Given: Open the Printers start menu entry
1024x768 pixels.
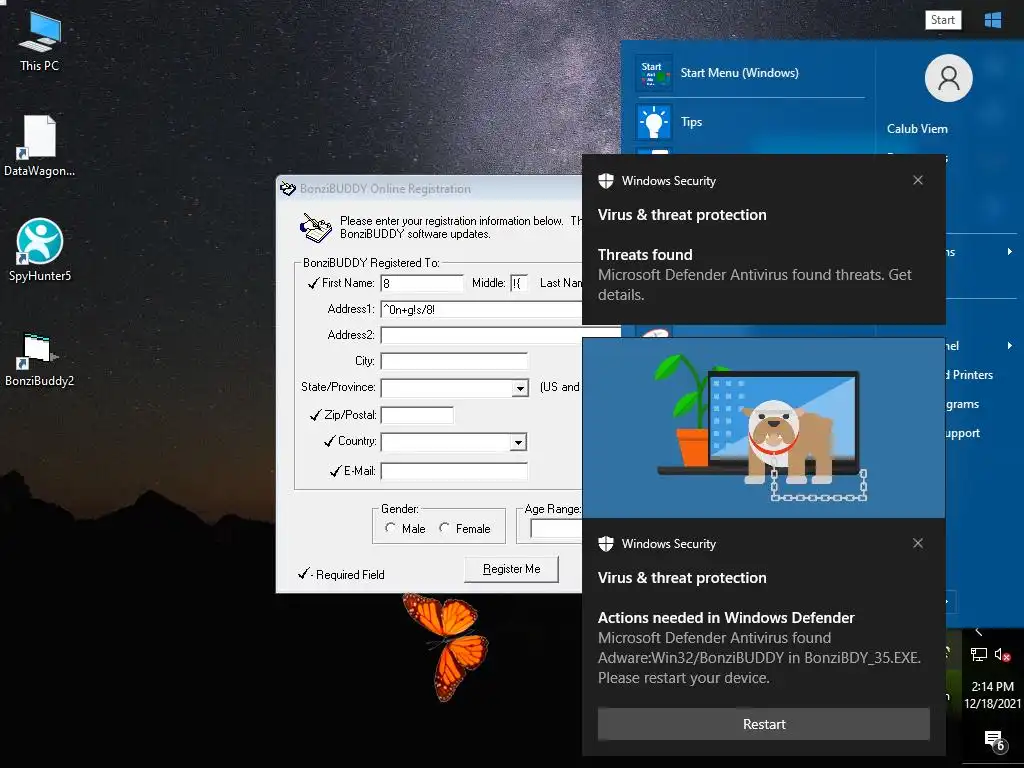Looking at the screenshot, I should click(972, 375).
